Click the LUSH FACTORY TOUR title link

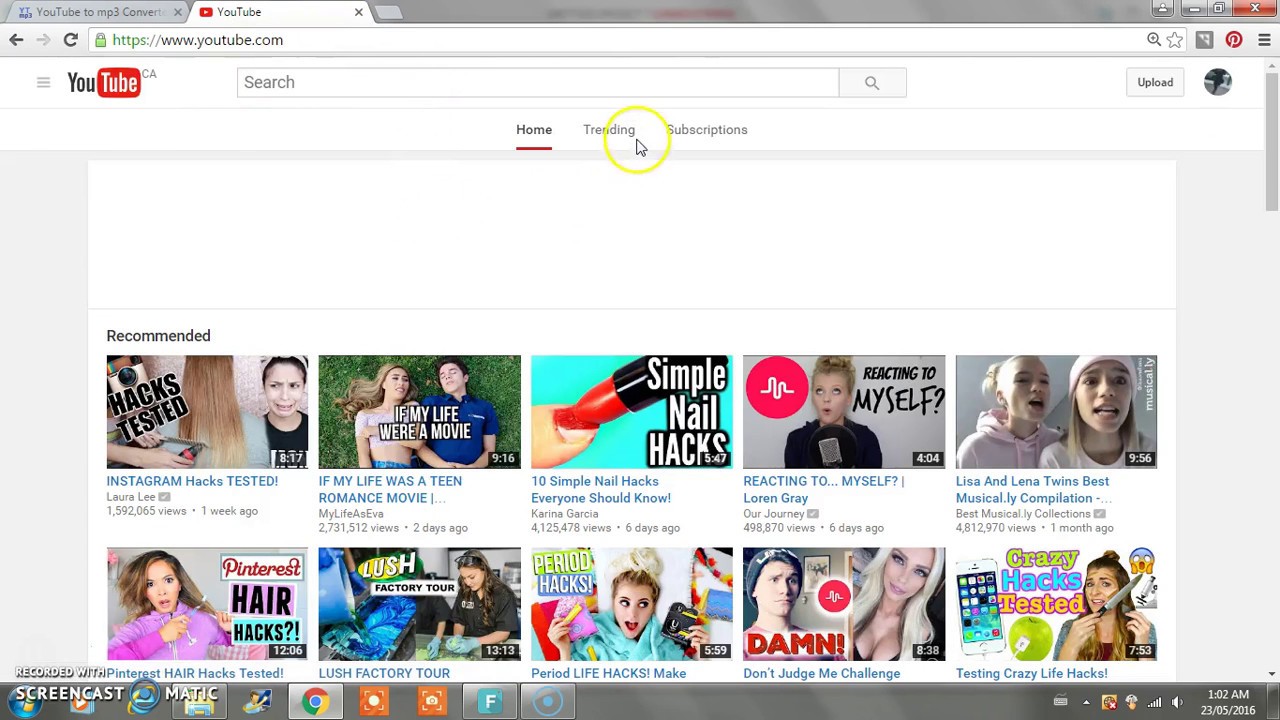pyautogui.click(x=384, y=673)
